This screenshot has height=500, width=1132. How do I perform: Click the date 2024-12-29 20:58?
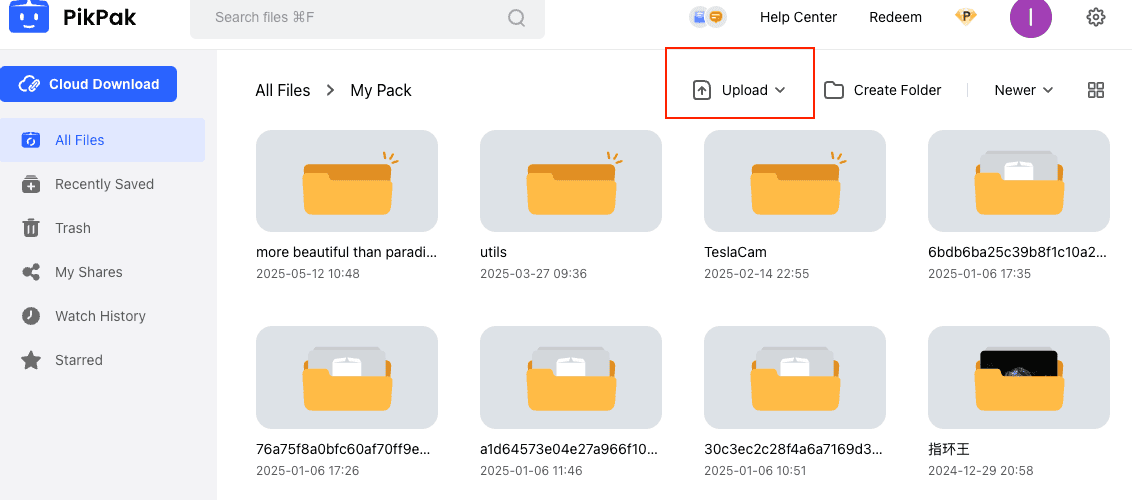(980, 471)
